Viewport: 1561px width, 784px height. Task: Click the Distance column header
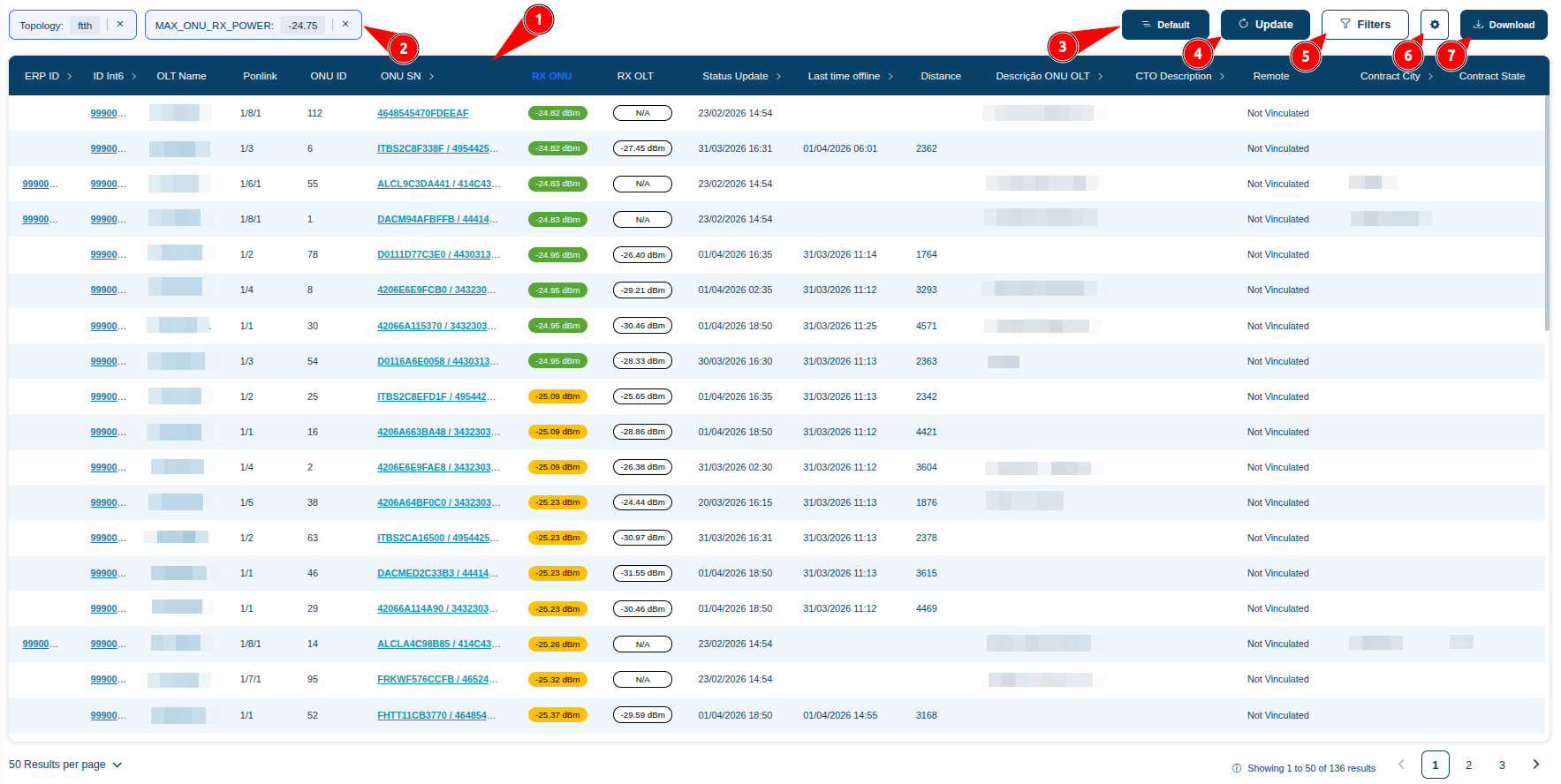click(x=941, y=77)
